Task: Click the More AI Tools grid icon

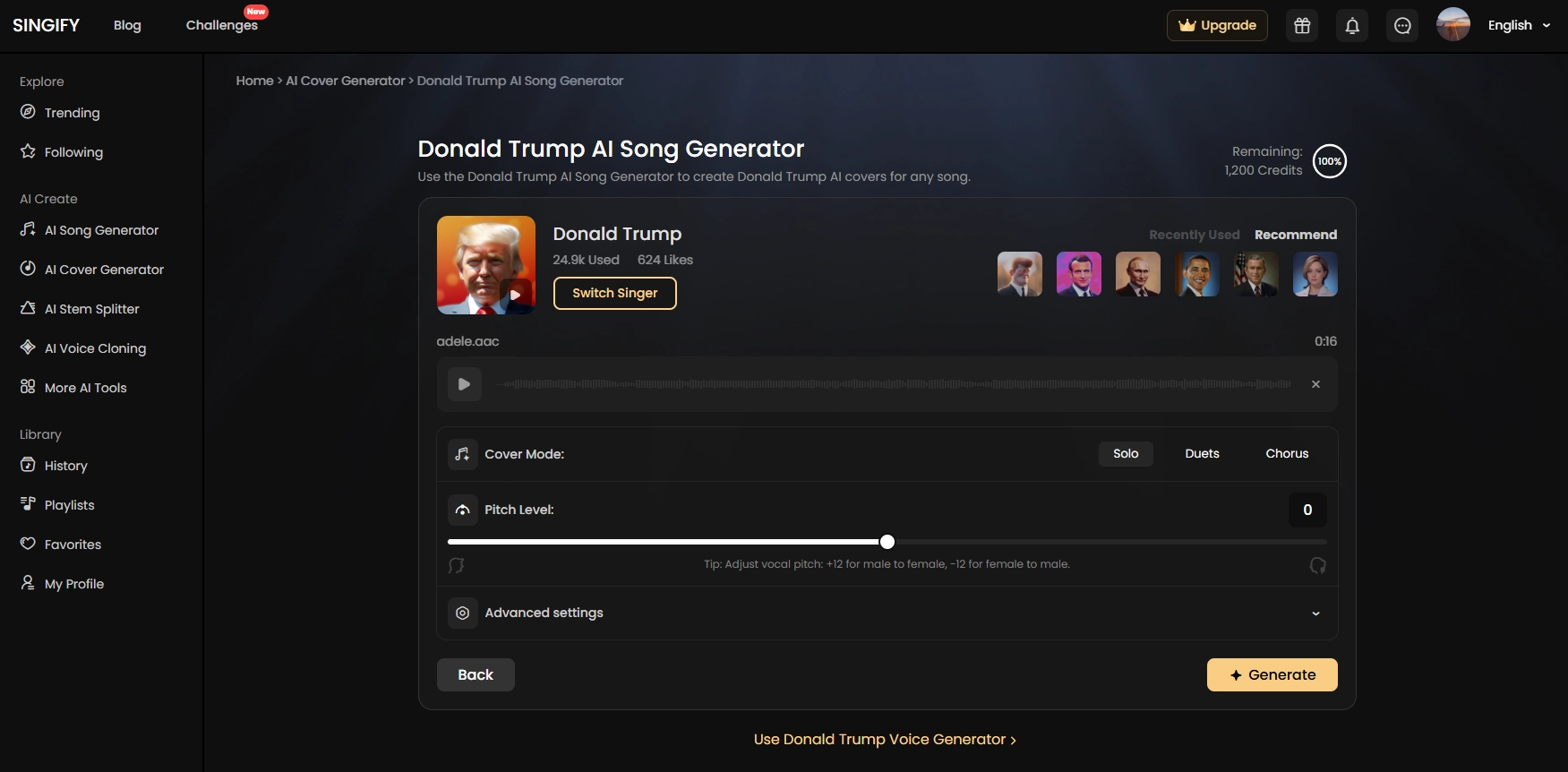Action: coord(28,387)
